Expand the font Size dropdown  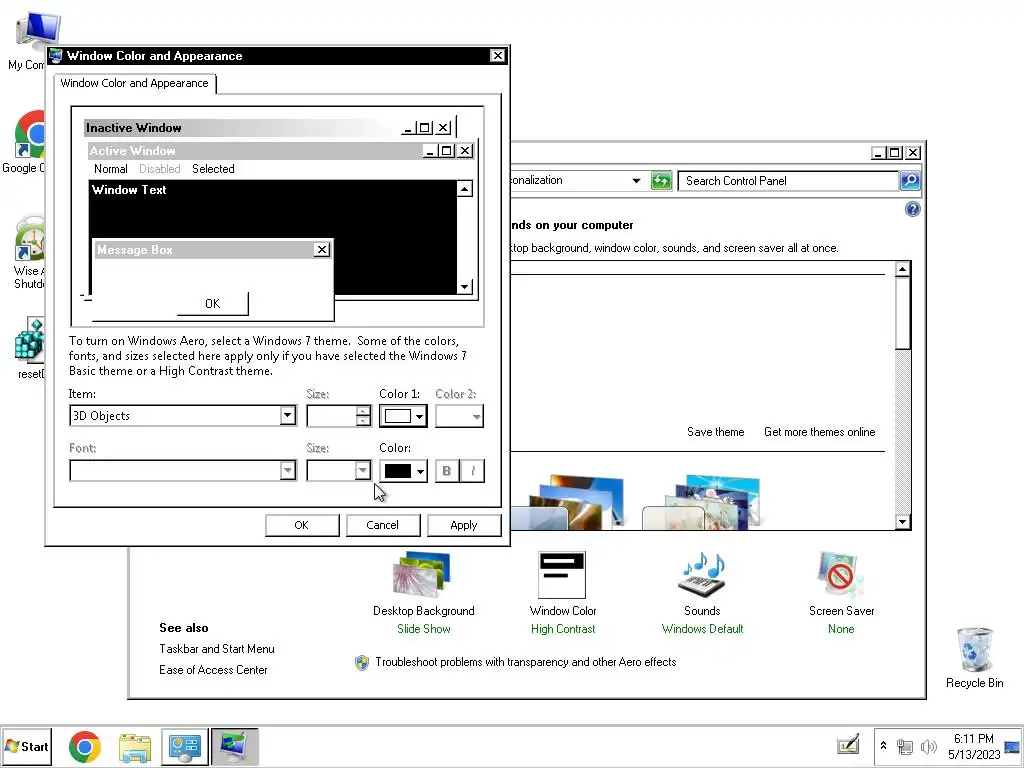point(362,470)
